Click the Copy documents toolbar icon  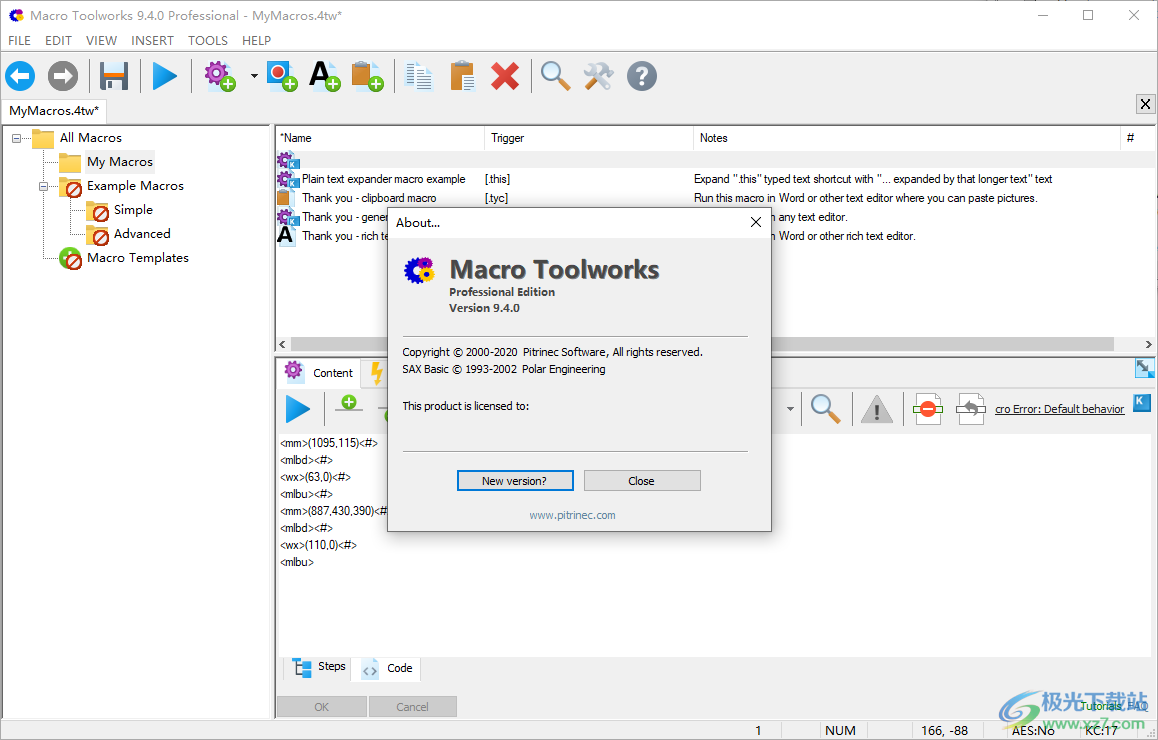[x=419, y=76]
